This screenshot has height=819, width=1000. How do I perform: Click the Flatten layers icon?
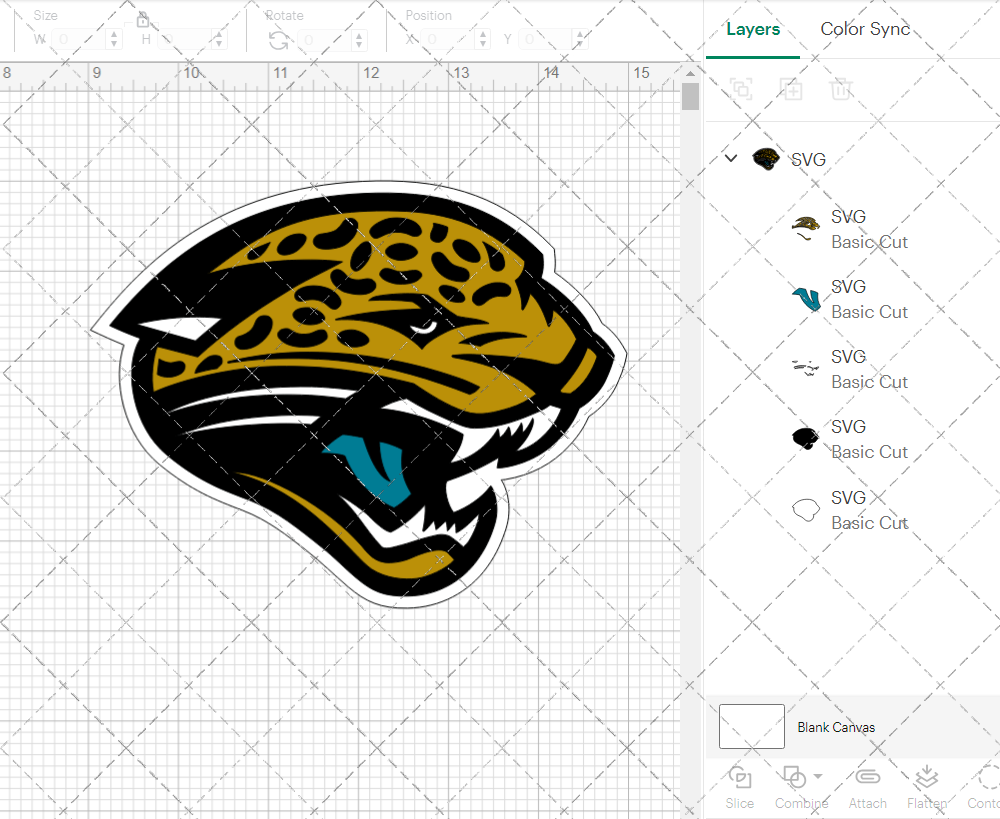pyautogui.click(x=927, y=778)
